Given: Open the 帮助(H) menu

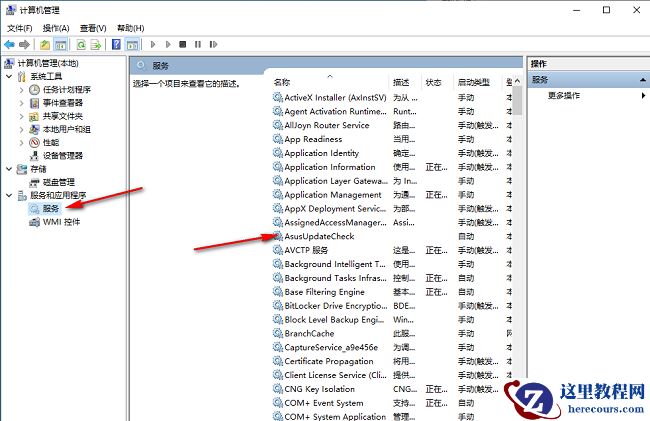Looking at the screenshot, I should point(131,28).
